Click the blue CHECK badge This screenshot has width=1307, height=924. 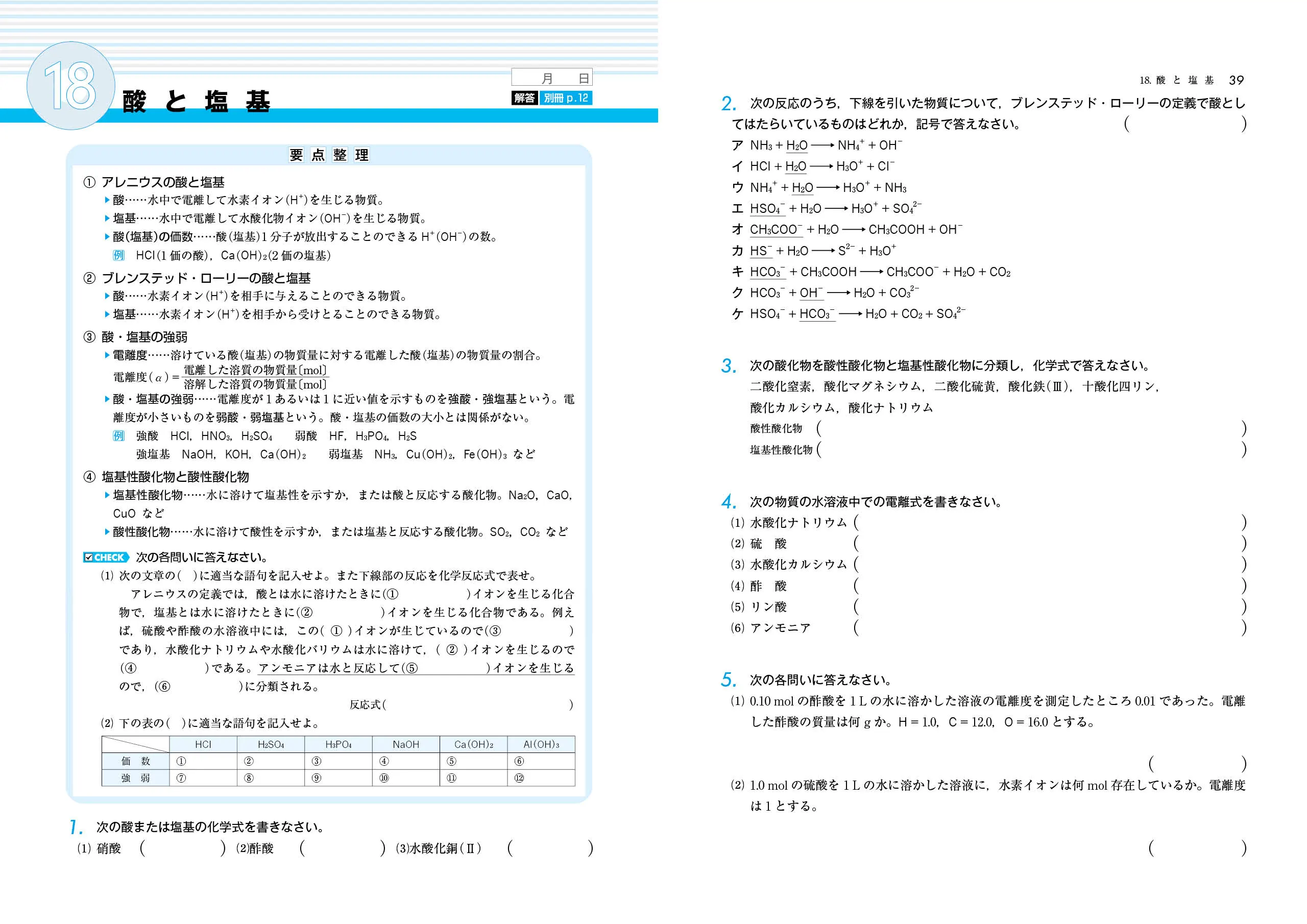pos(106,557)
